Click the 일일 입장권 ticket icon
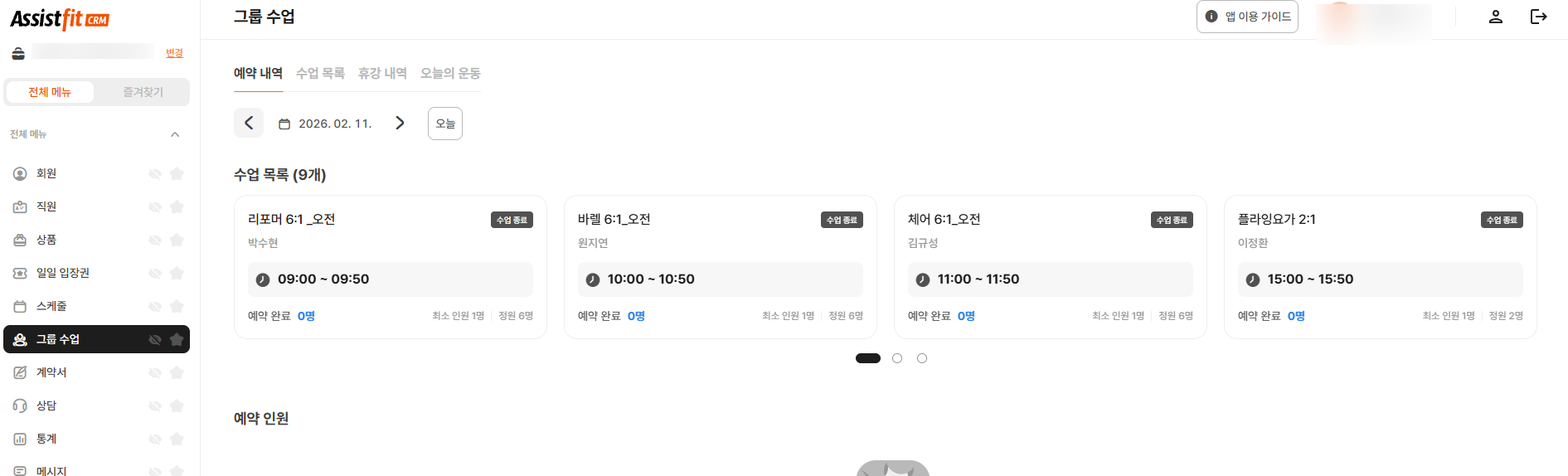 click(20, 273)
